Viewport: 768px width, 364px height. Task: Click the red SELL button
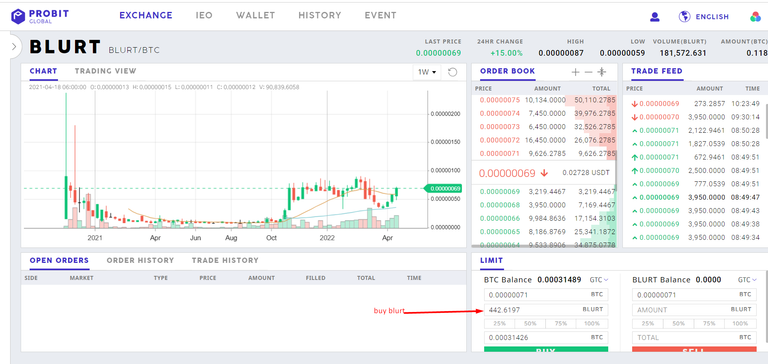tap(694, 349)
